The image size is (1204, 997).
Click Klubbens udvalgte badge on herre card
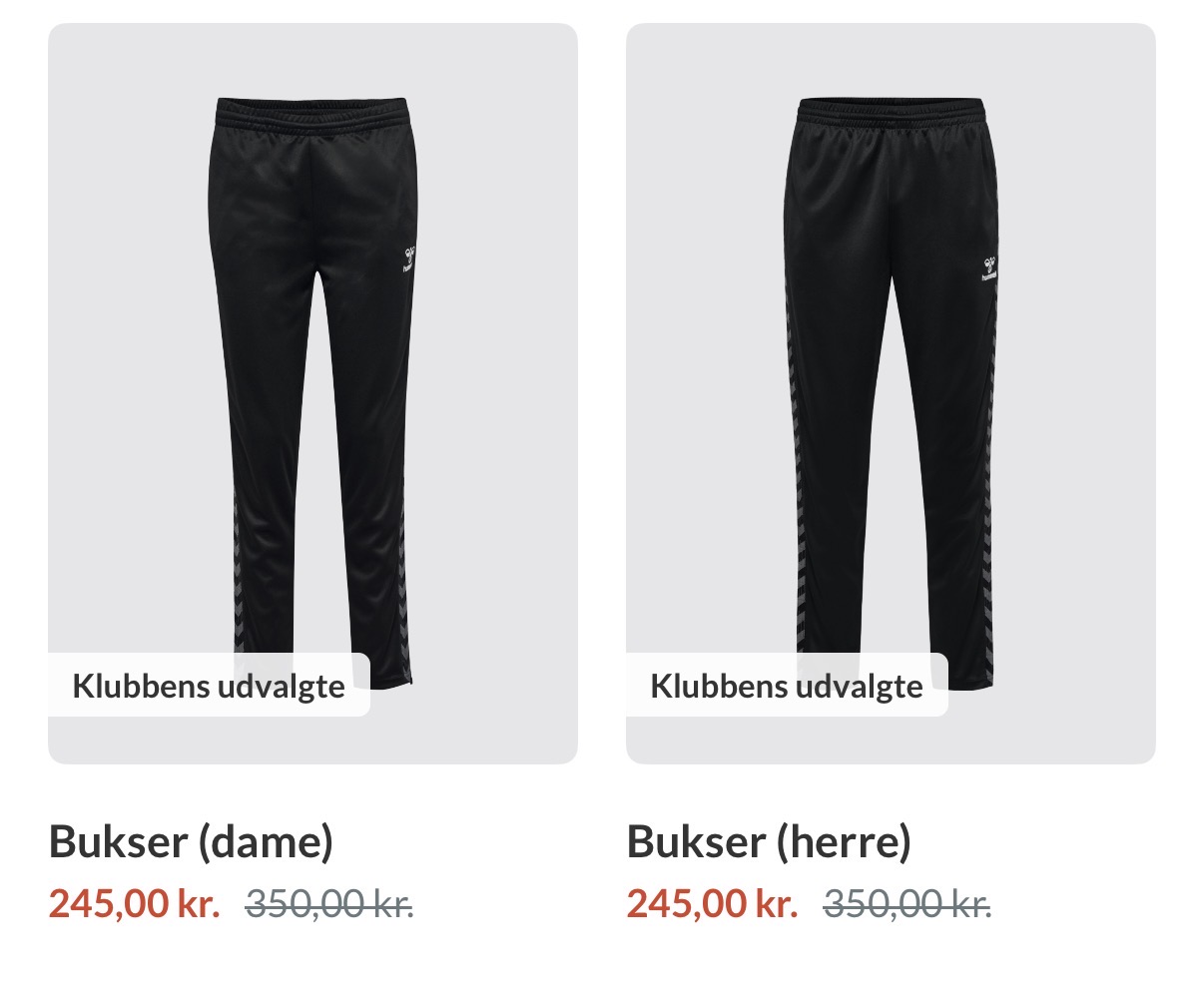pos(787,686)
